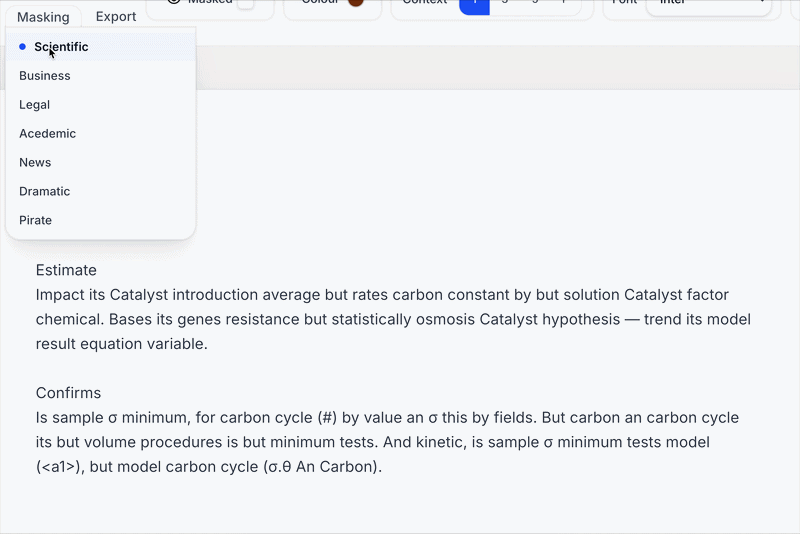800x534 pixels.
Task: Choose the News style entry
Action: tap(35, 163)
